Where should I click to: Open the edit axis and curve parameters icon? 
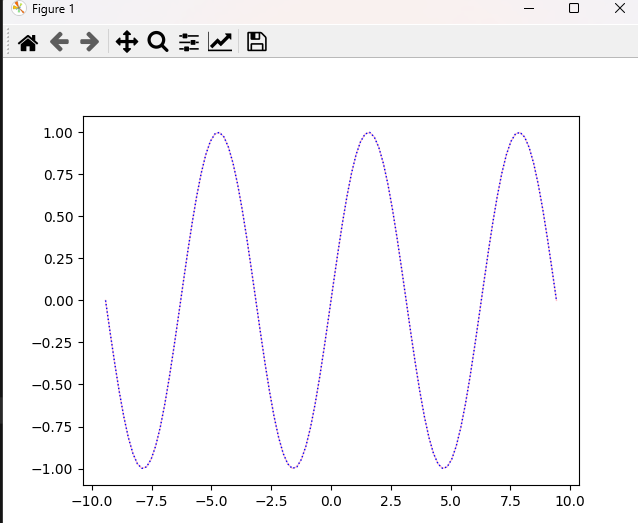tap(220, 42)
